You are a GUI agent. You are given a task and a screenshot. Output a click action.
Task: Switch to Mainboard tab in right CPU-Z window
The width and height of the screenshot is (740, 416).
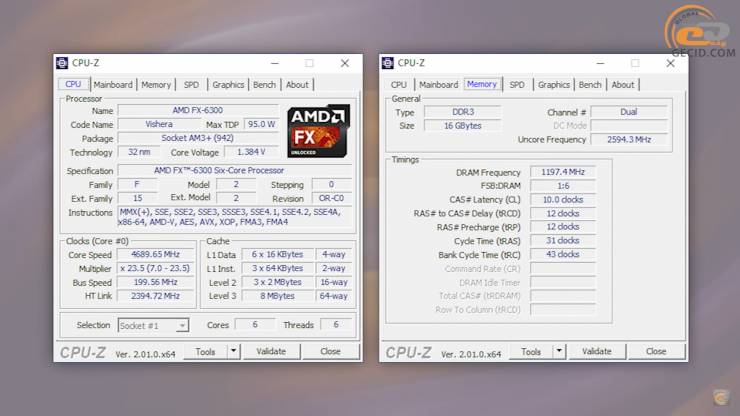click(x=438, y=85)
